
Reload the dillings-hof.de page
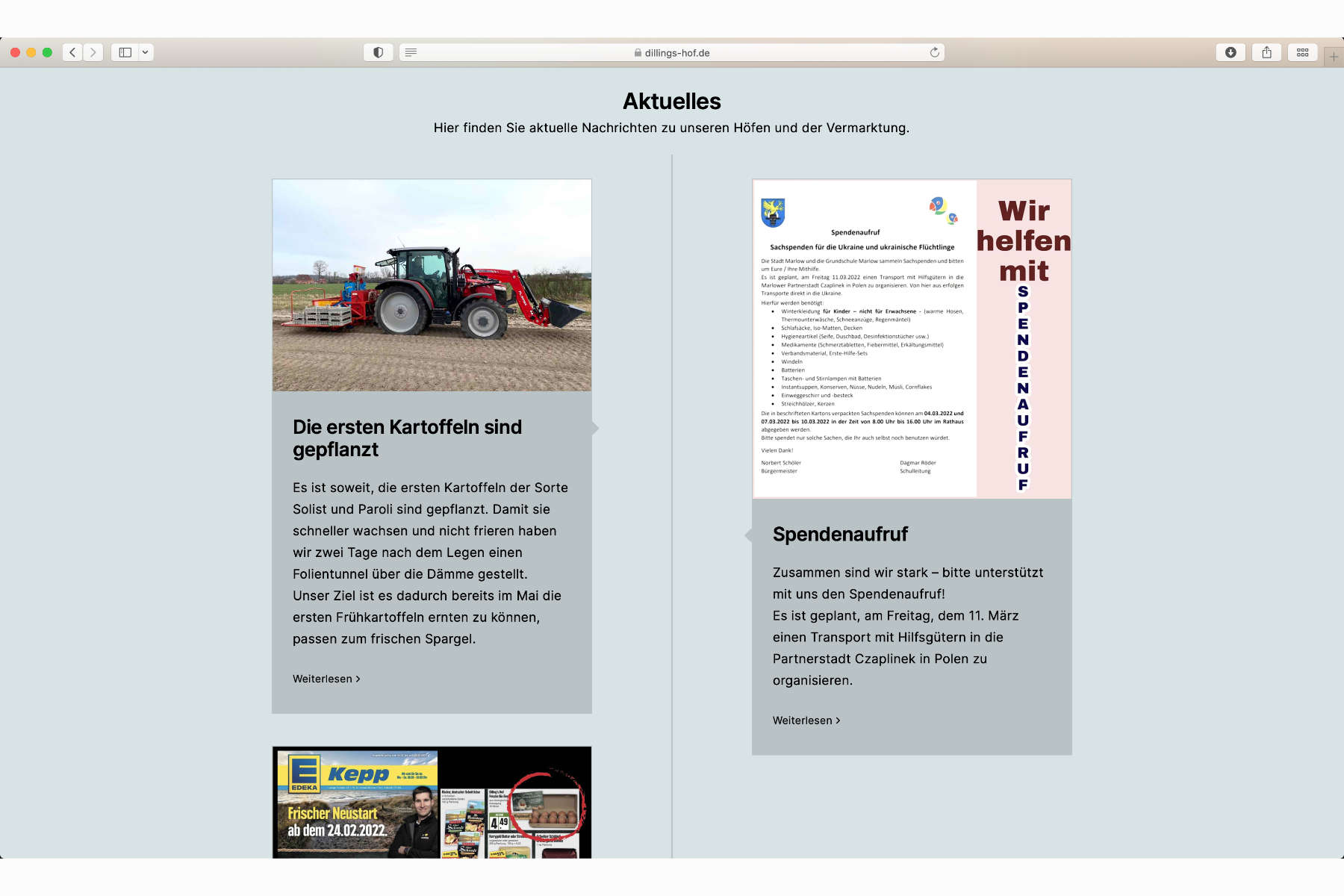click(933, 52)
